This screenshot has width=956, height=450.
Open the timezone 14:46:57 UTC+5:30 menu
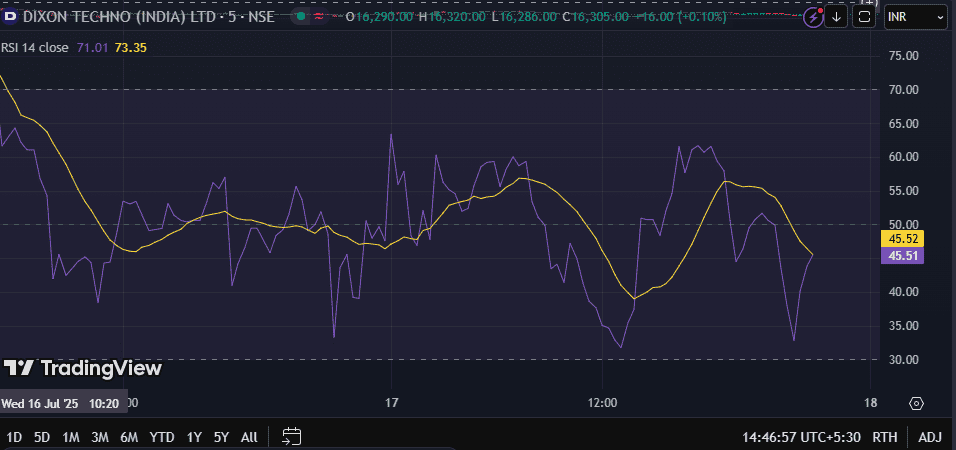tap(801, 437)
